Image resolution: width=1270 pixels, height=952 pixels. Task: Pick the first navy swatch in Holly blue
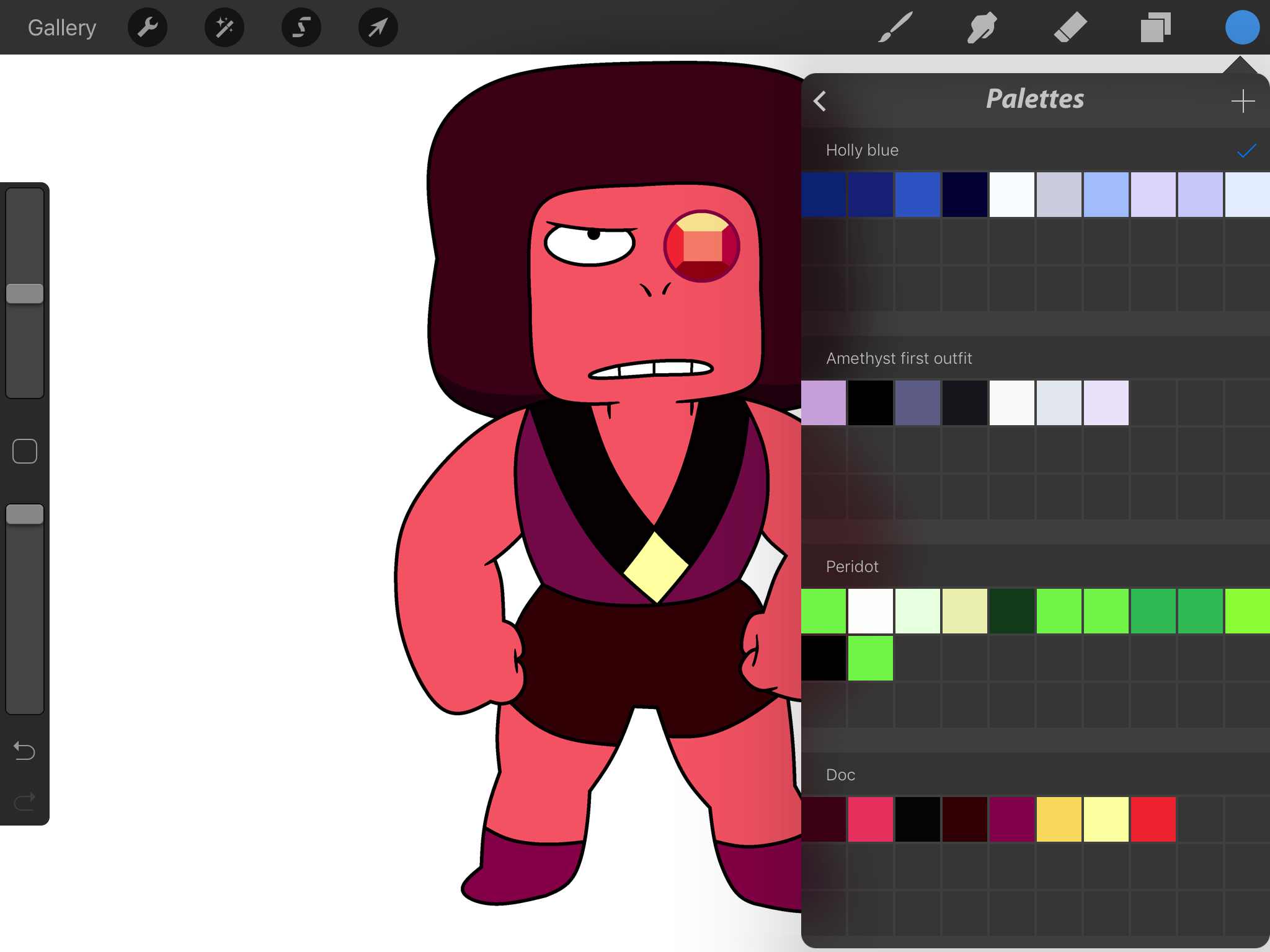[824, 195]
